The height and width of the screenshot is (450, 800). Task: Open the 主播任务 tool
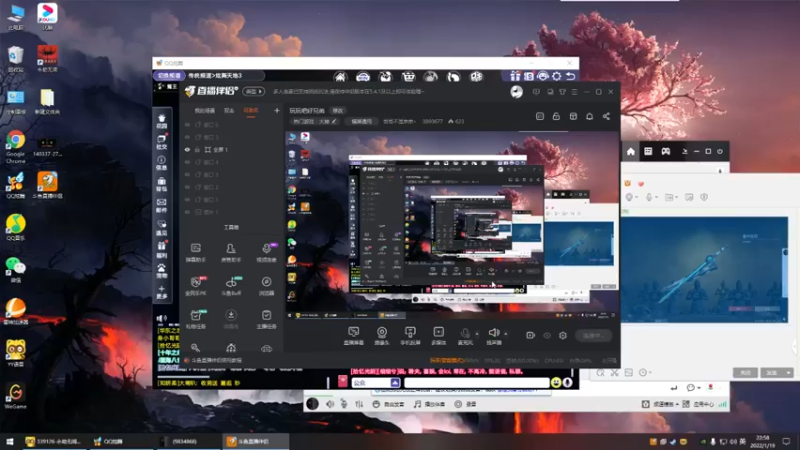(x=266, y=319)
